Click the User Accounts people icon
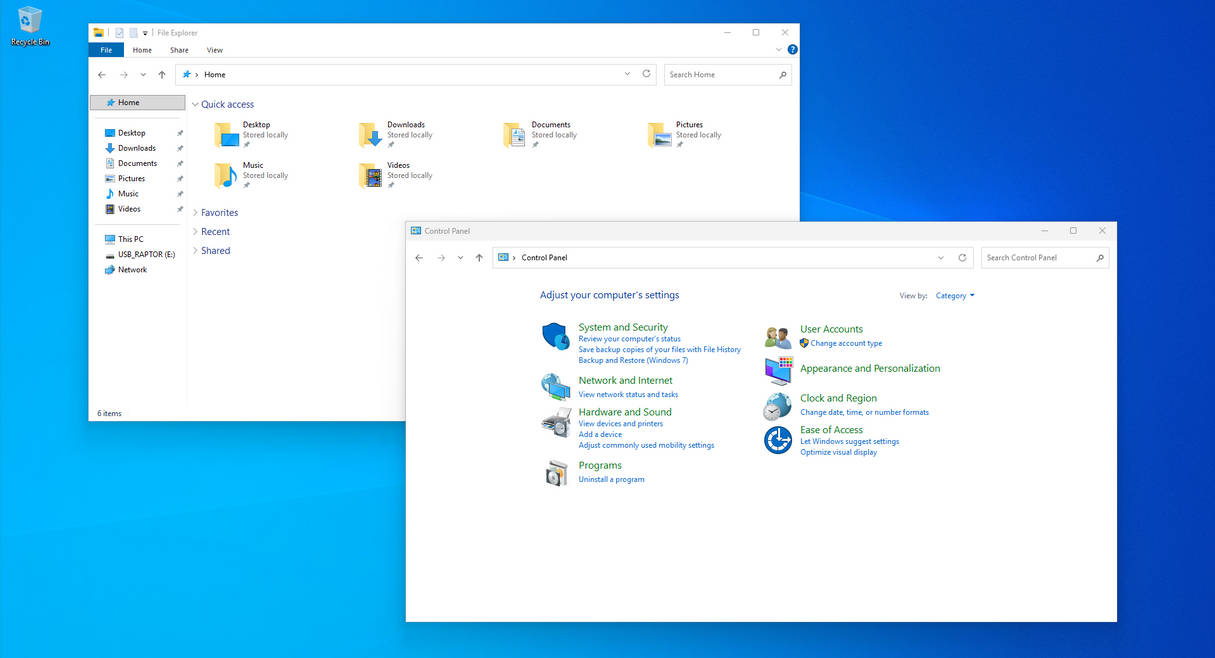Viewport: 1215px width, 658px height. click(x=778, y=338)
